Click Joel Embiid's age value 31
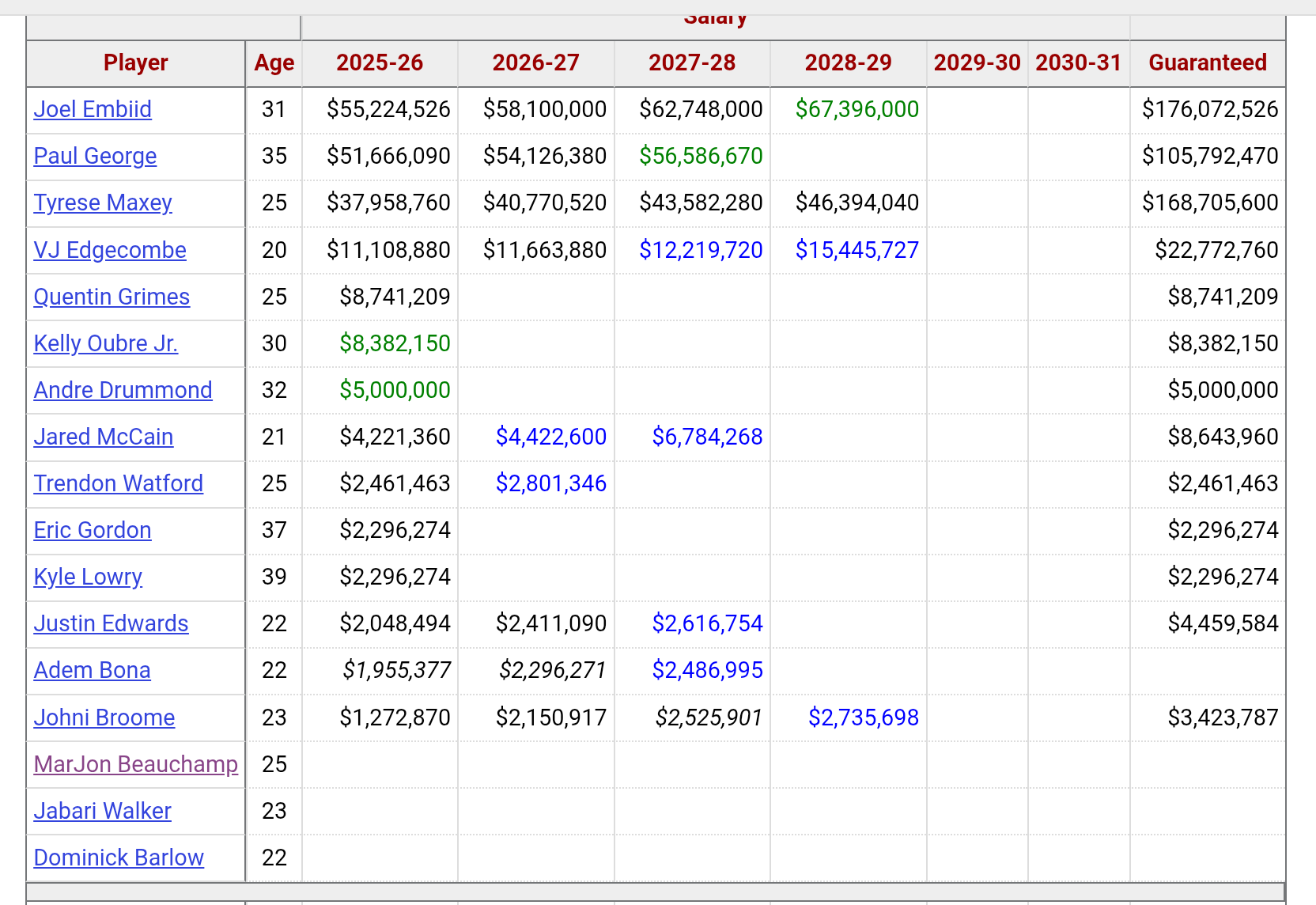1316x905 pixels. tap(274, 109)
